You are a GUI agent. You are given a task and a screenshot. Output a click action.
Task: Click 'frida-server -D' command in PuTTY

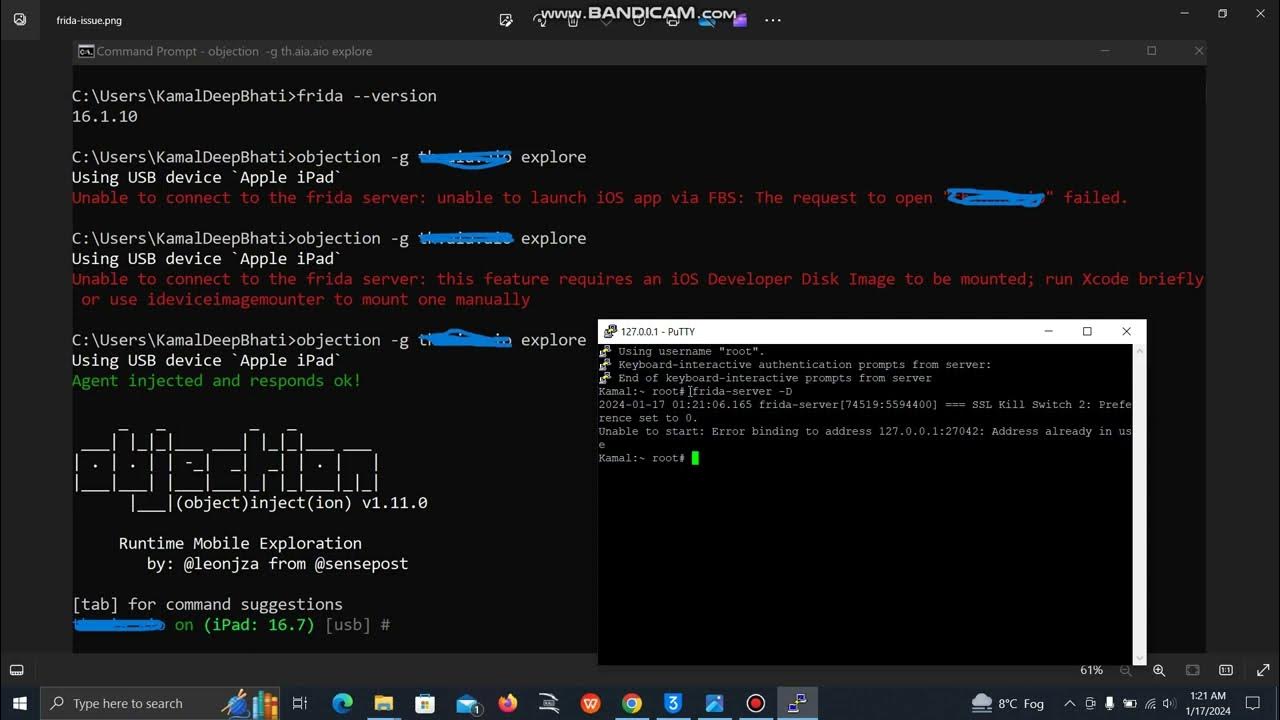click(x=741, y=391)
